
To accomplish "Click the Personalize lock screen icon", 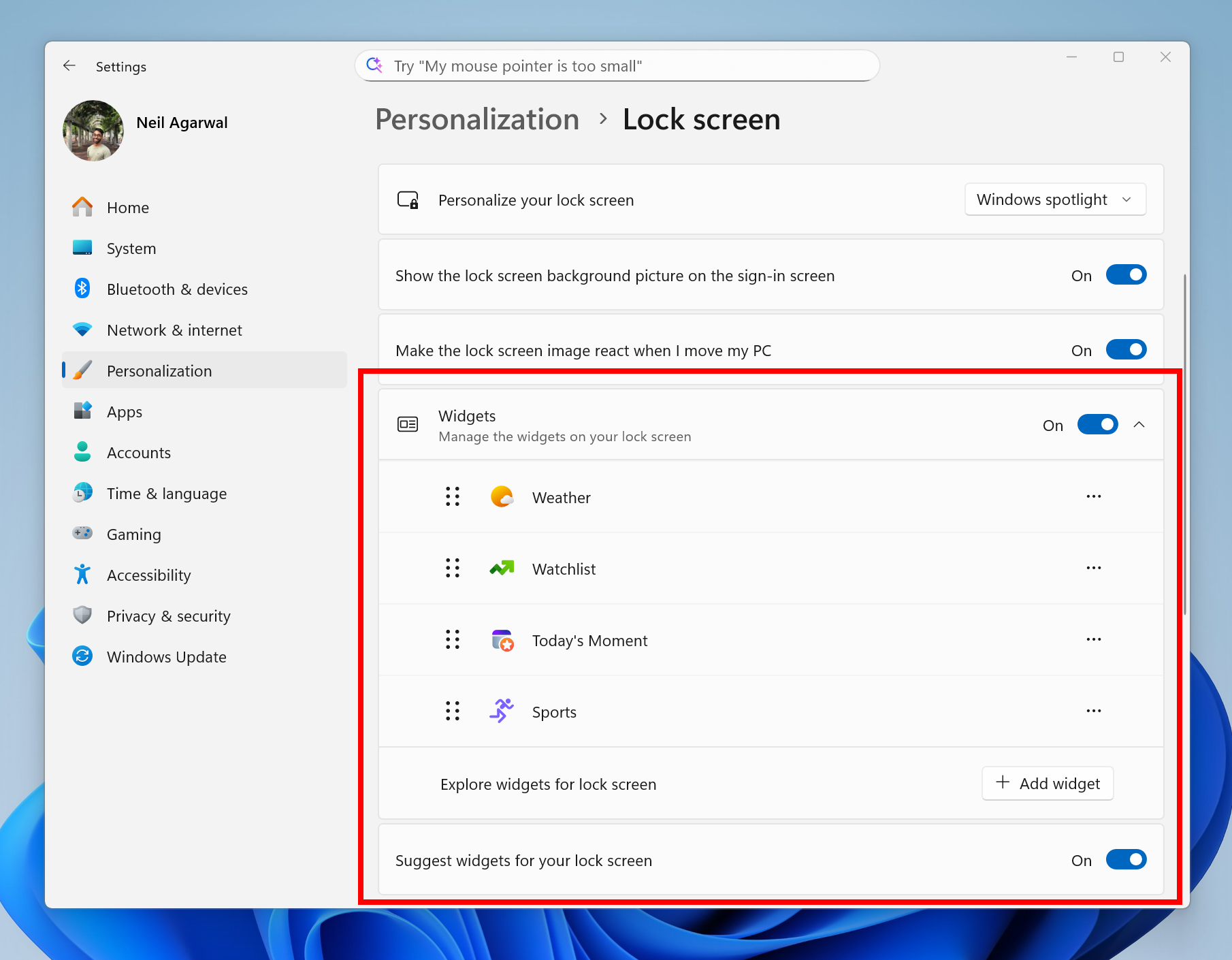I will (x=408, y=199).
